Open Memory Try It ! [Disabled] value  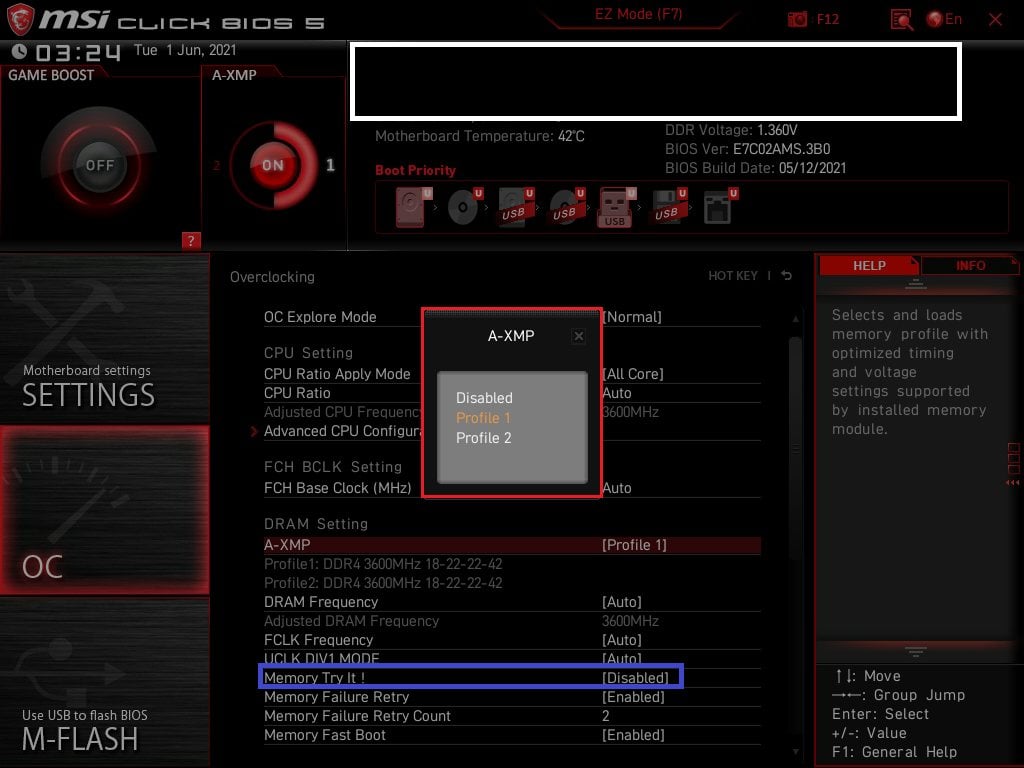pos(635,678)
